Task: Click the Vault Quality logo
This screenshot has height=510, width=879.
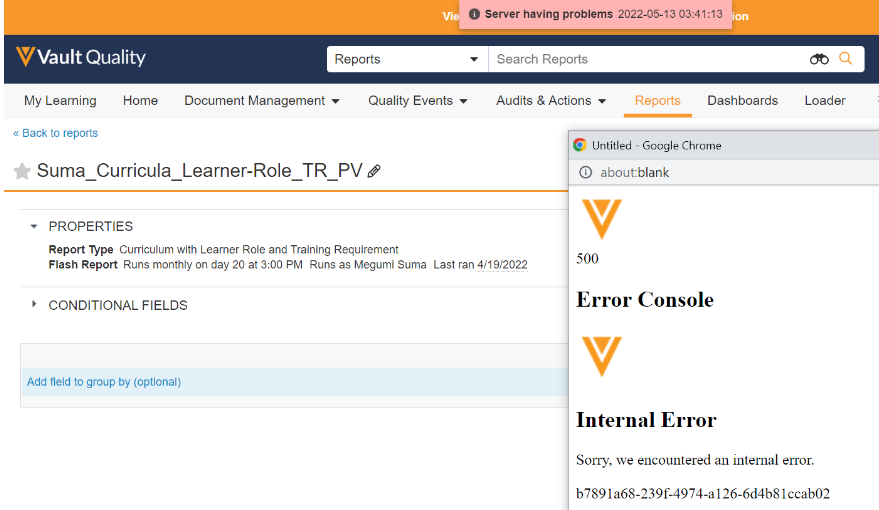Action: point(81,58)
